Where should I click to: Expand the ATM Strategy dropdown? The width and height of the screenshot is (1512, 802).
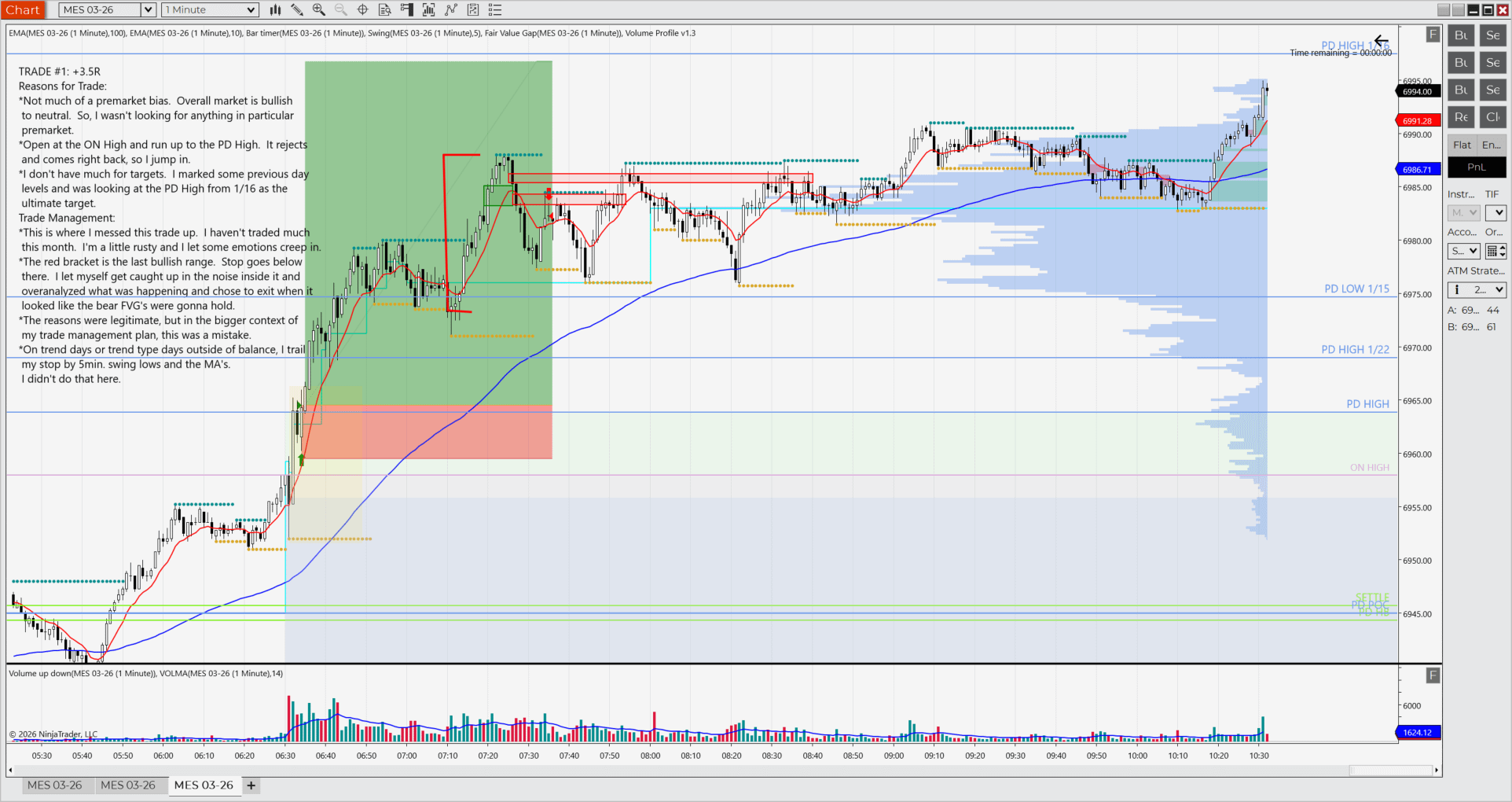pyautogui.click(x=1499, y=290)
